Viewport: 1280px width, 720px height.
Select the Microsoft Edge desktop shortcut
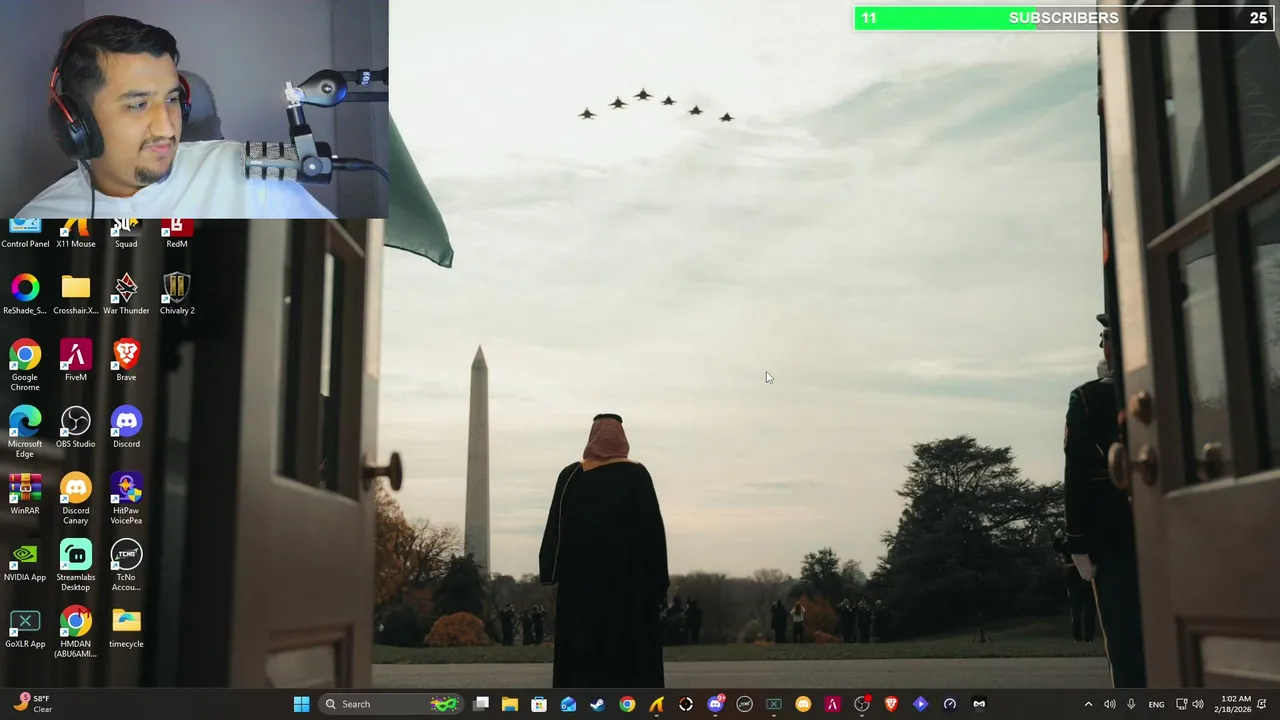click(x=25, y=433)
